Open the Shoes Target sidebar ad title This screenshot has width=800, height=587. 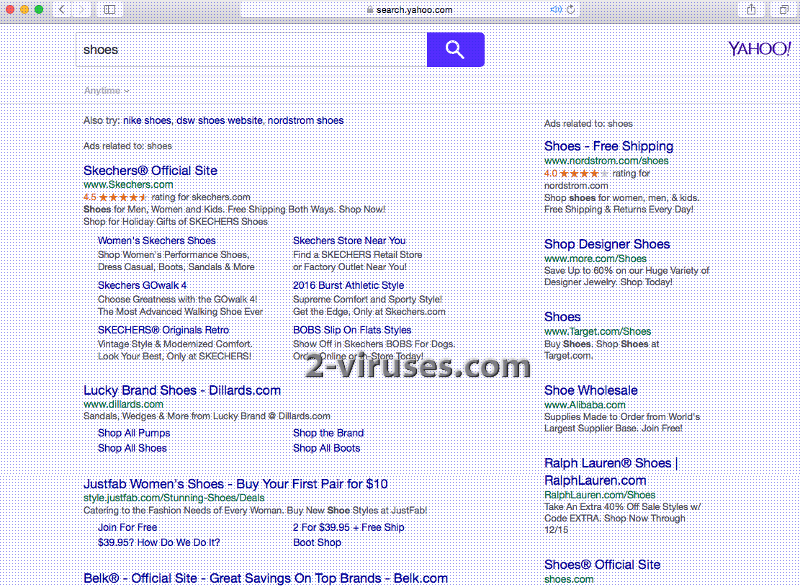(x=562, y=317)
